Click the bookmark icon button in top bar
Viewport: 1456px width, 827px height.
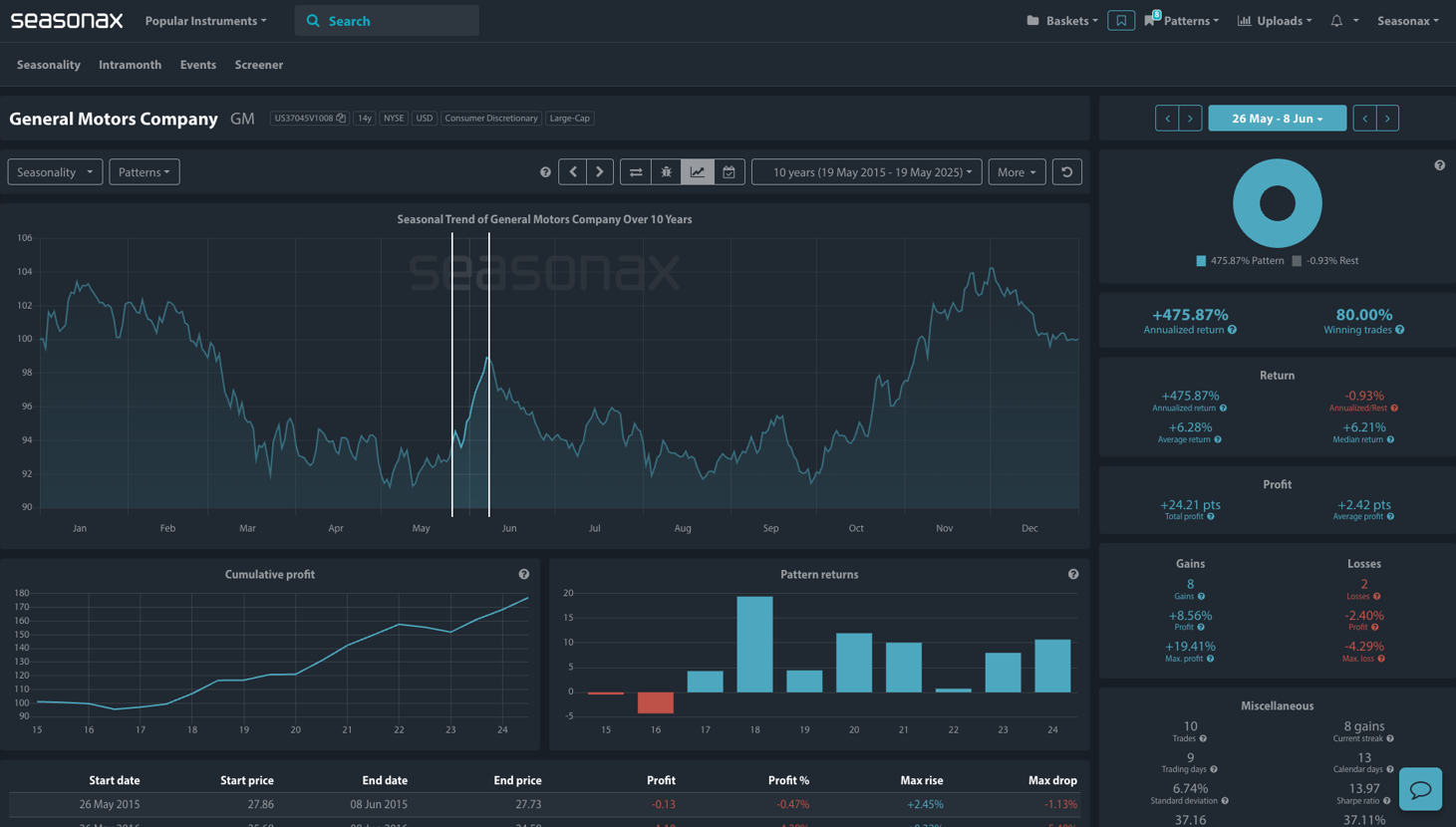[1121, 20]
